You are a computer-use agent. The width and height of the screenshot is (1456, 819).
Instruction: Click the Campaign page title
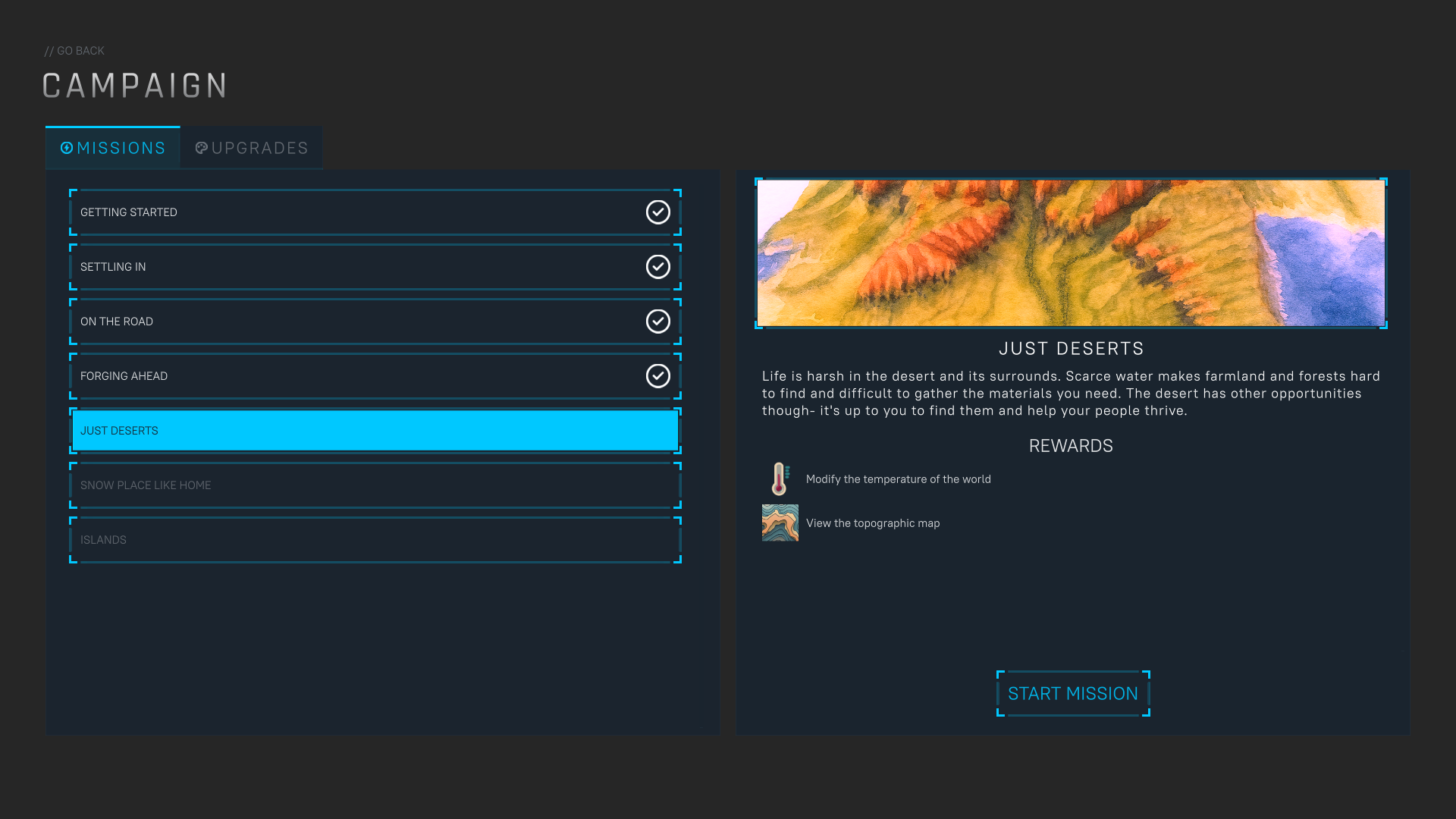click(135, 86)
